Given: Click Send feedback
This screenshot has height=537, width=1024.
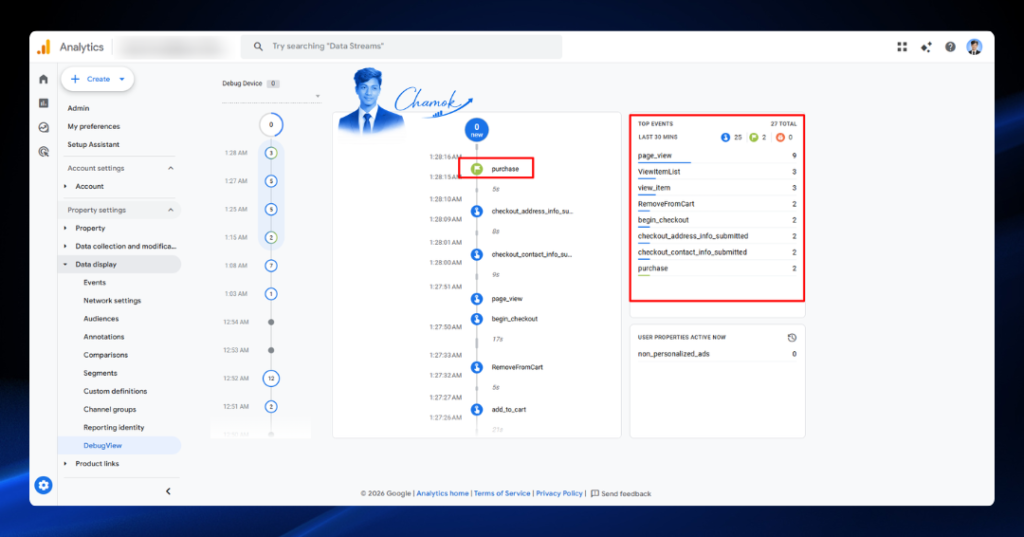Looking at the screenshot, I should point(621,494).
